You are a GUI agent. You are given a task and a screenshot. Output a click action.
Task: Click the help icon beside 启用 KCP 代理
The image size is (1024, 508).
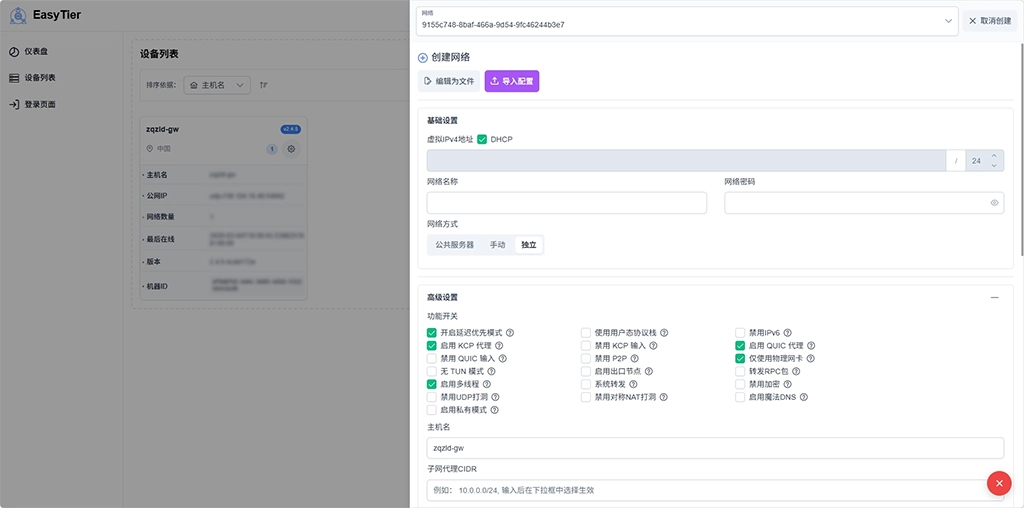(499, 346)
